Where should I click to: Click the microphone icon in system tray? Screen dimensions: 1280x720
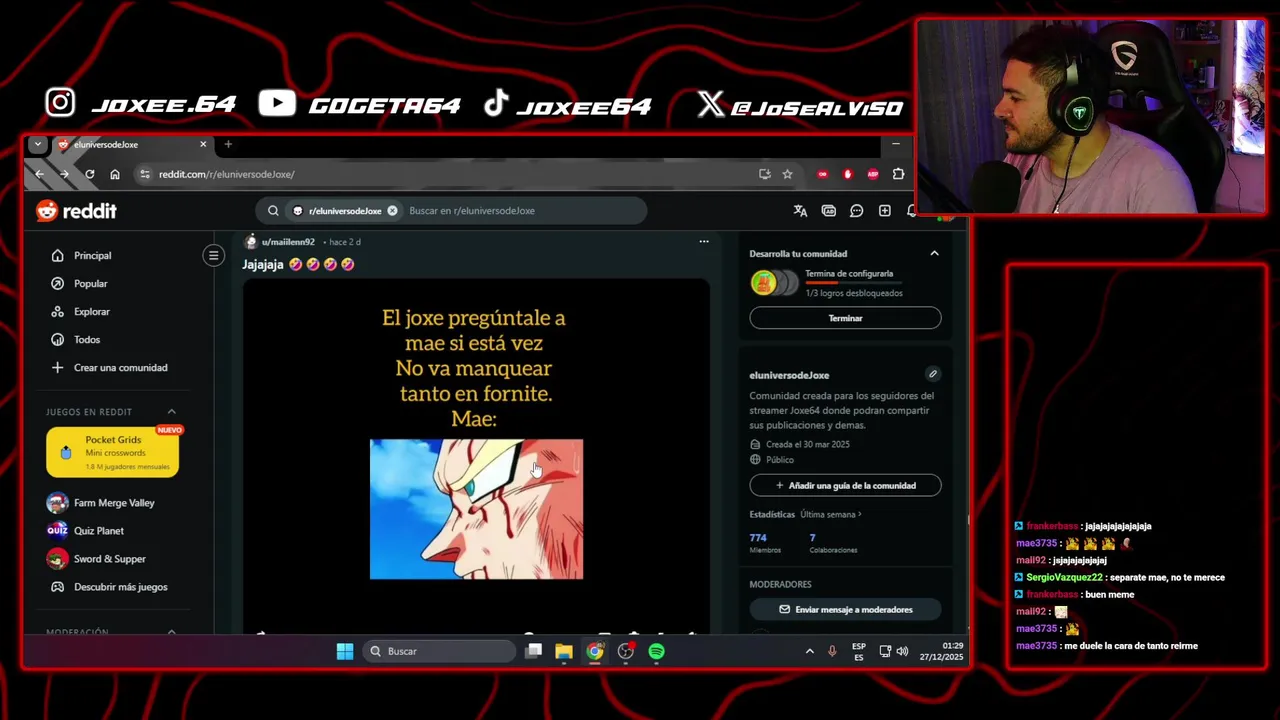pos(832,651)
